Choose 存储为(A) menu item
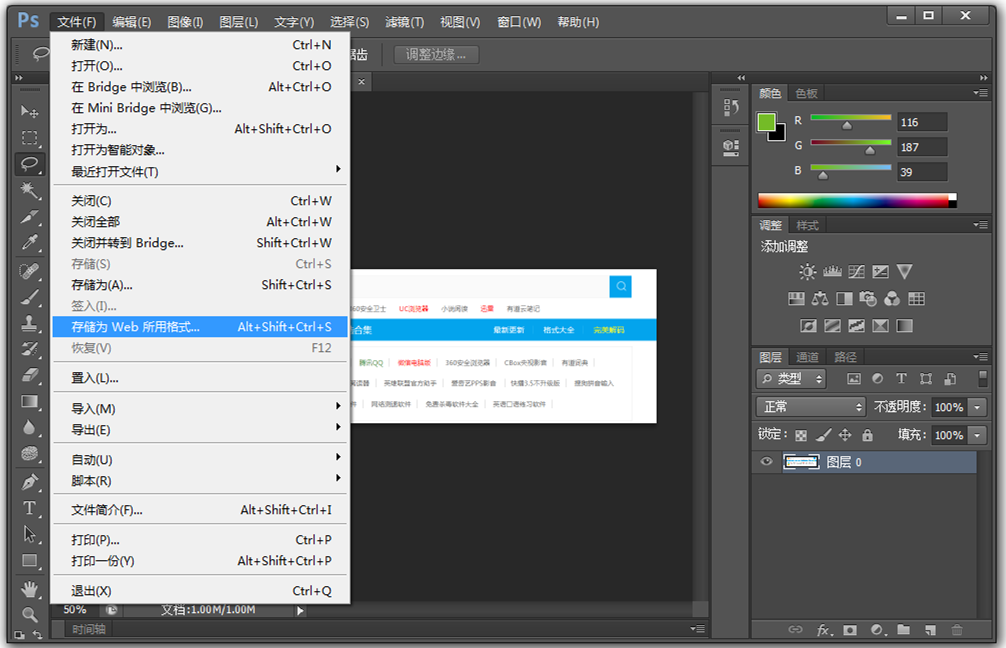The image size is (1006, 648). pyautogui.click(x=200, y=285)
